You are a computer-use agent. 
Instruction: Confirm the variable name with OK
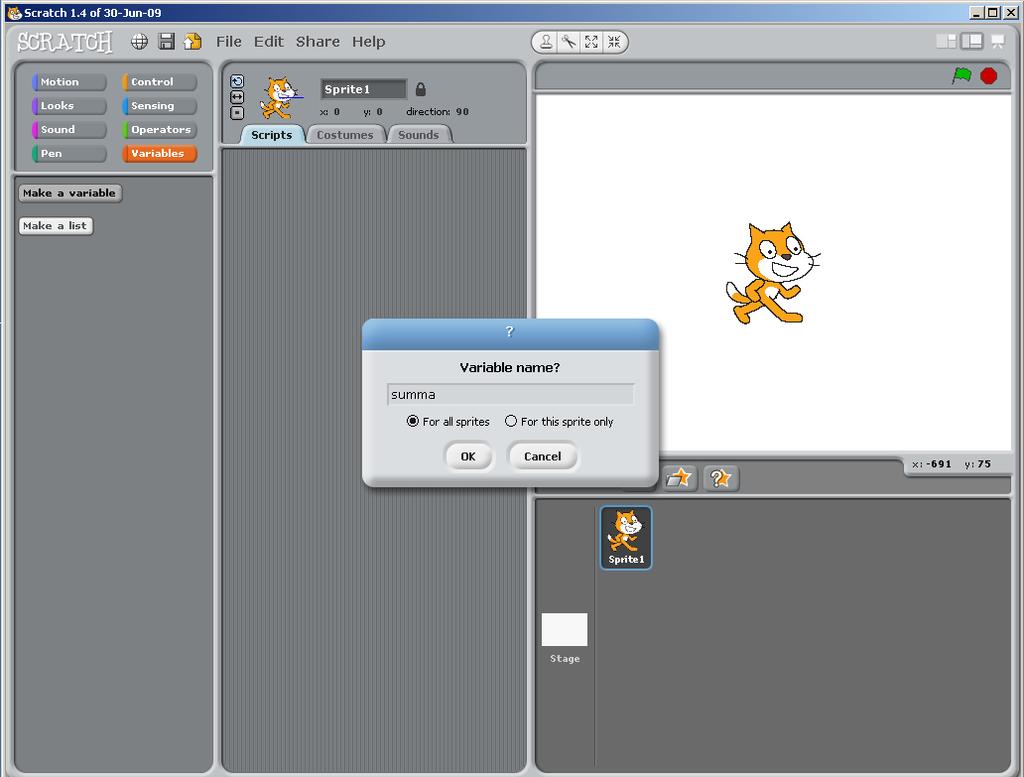point(468,456)
